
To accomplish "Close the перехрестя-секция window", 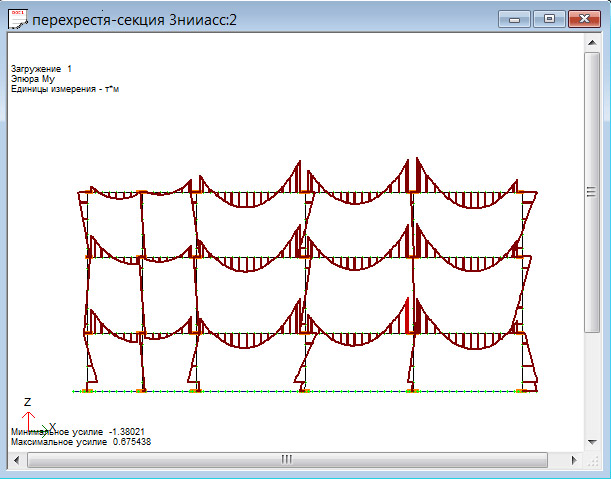I will (x=581, y=18).
